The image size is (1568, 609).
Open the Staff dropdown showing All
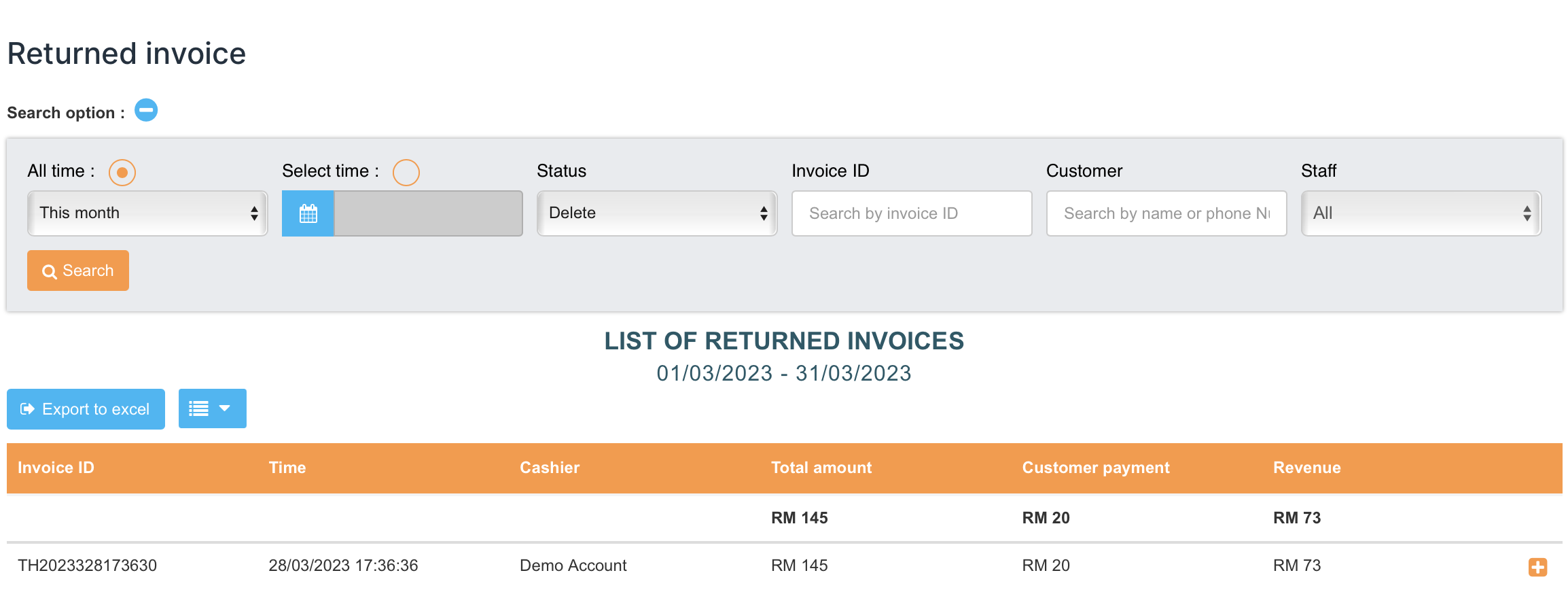coord(1421,213)
